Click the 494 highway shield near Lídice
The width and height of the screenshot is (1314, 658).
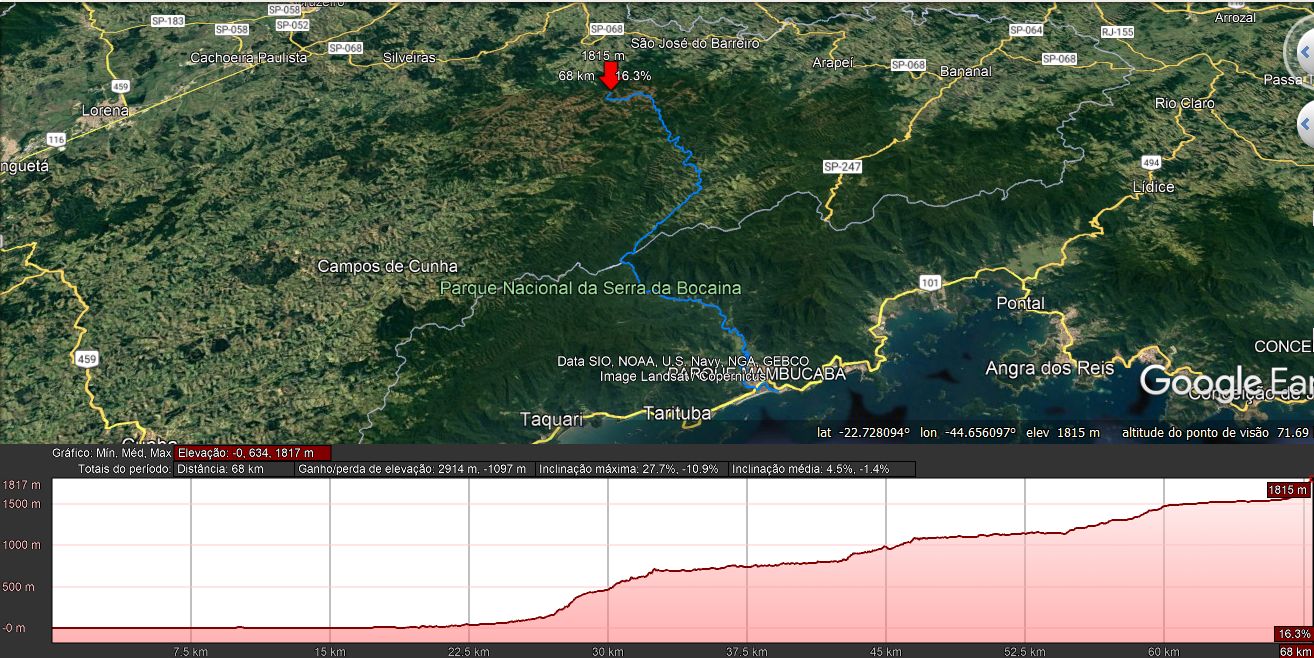click(x=1151, y=163)
